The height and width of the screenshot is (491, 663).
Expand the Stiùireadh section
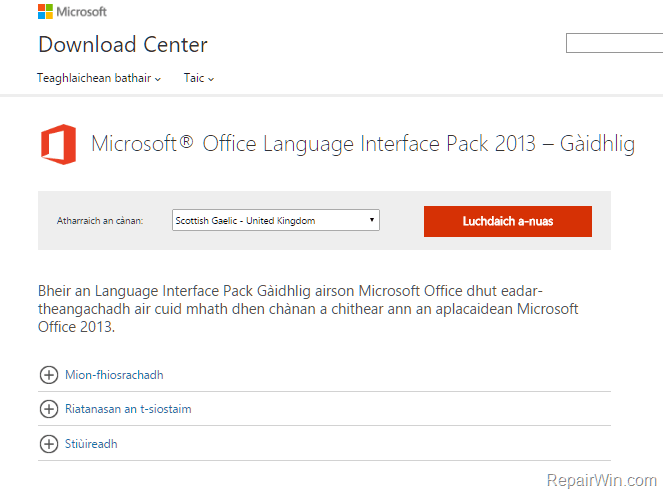[91, 444]
